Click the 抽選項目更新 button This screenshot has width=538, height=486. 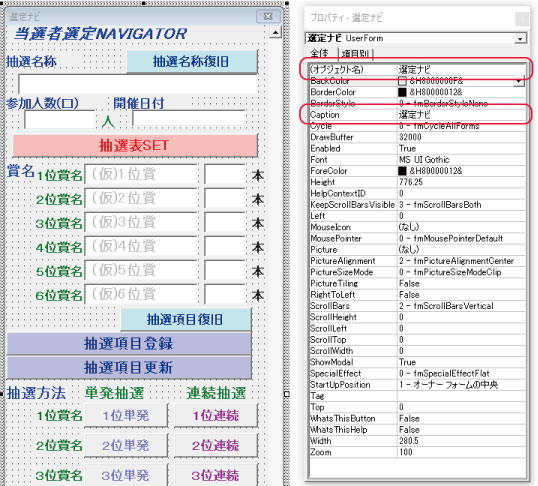[x=129, y=368]
